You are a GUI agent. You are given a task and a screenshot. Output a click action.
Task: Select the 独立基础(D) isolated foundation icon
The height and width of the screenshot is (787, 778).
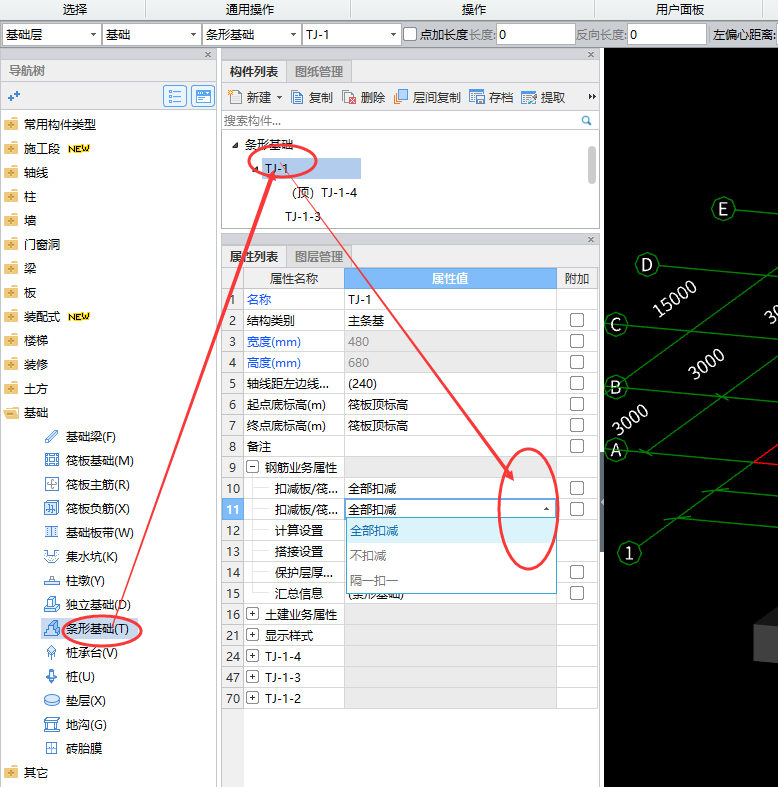tap(51, 604)
